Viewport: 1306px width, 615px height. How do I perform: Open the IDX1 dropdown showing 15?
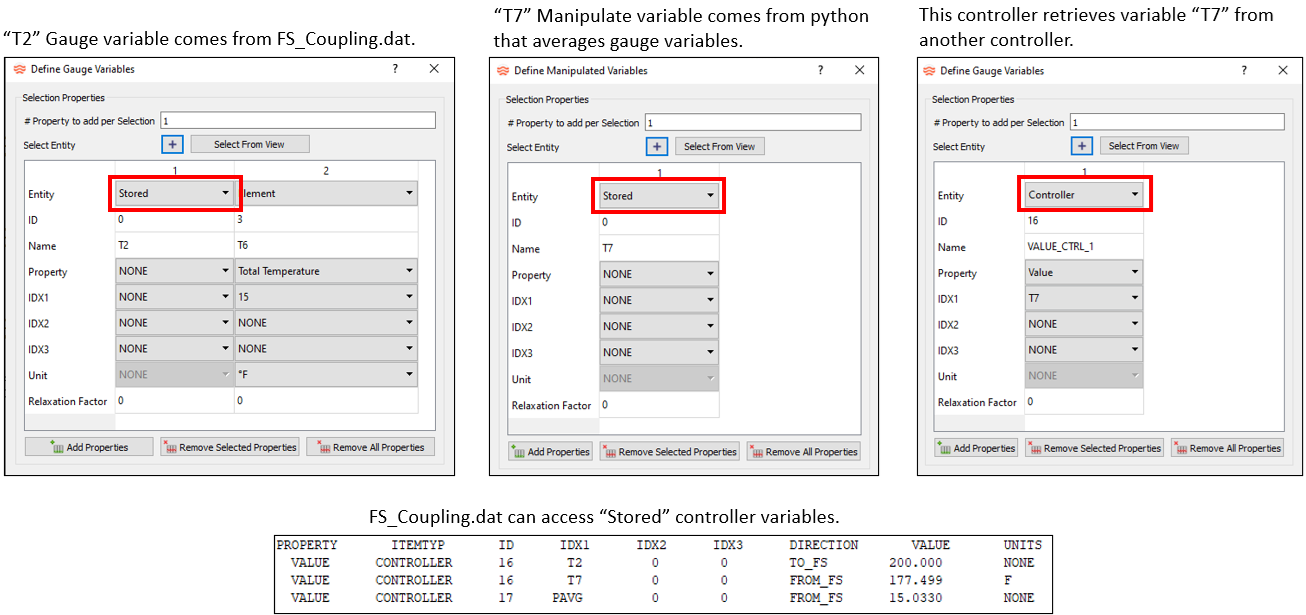point(326,297)
